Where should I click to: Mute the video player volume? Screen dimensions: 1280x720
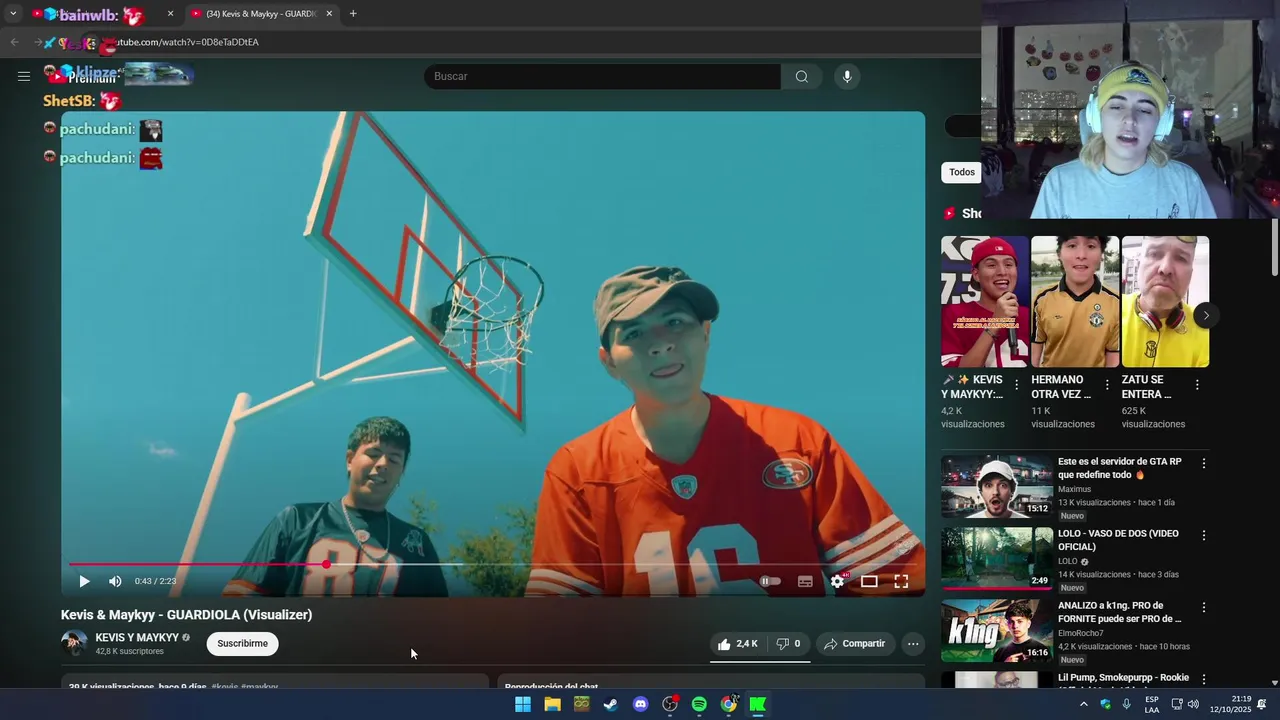tap(115, 581)
